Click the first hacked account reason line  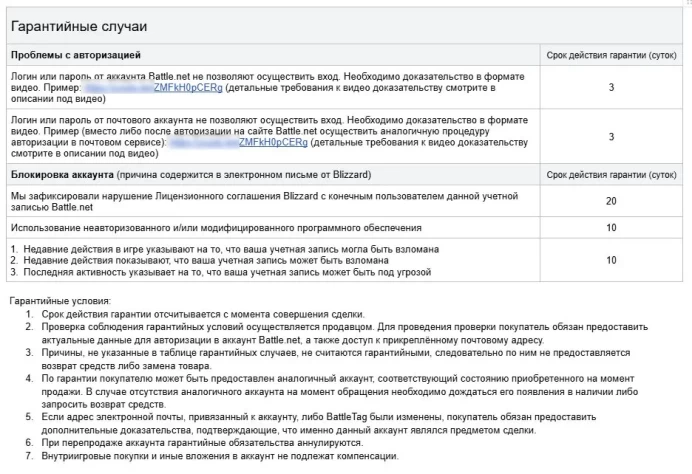(225, 249)
